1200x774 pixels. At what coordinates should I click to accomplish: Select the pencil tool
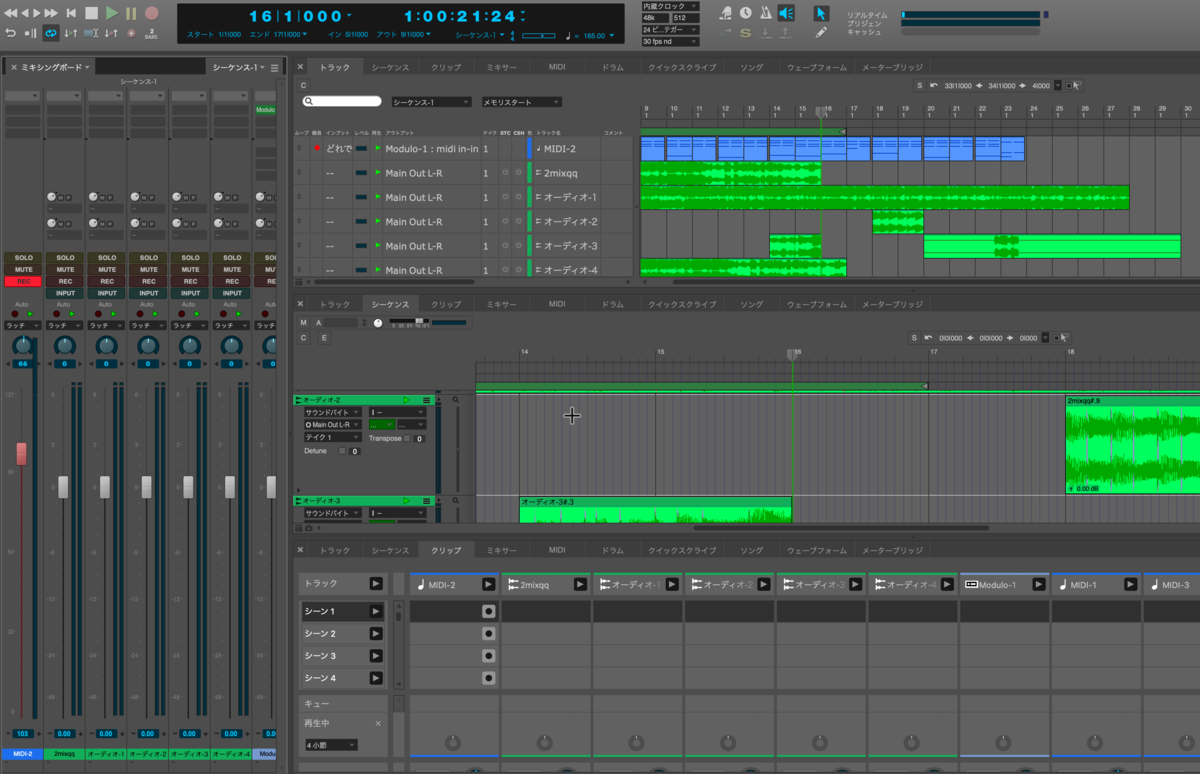[821, 33]
